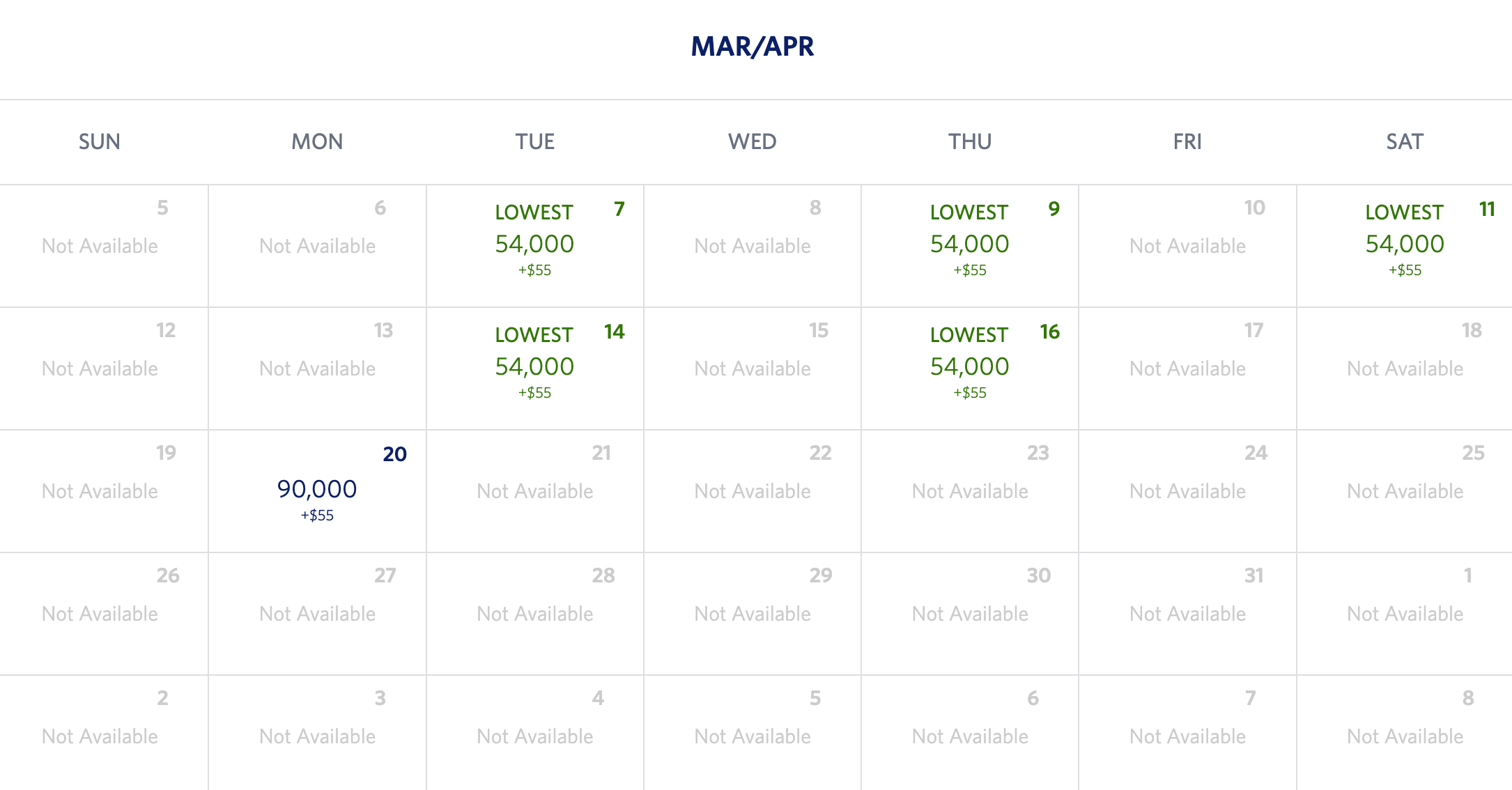
Task: Click the MAR/APR calendar header
Action: click(x=754, y=47)
